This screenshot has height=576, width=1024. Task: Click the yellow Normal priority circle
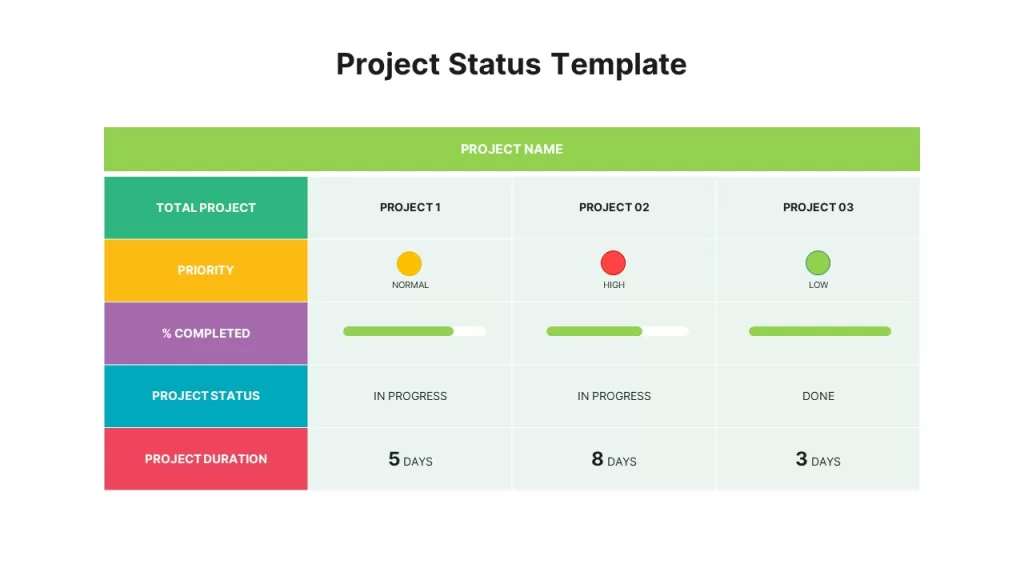(409, 263)
